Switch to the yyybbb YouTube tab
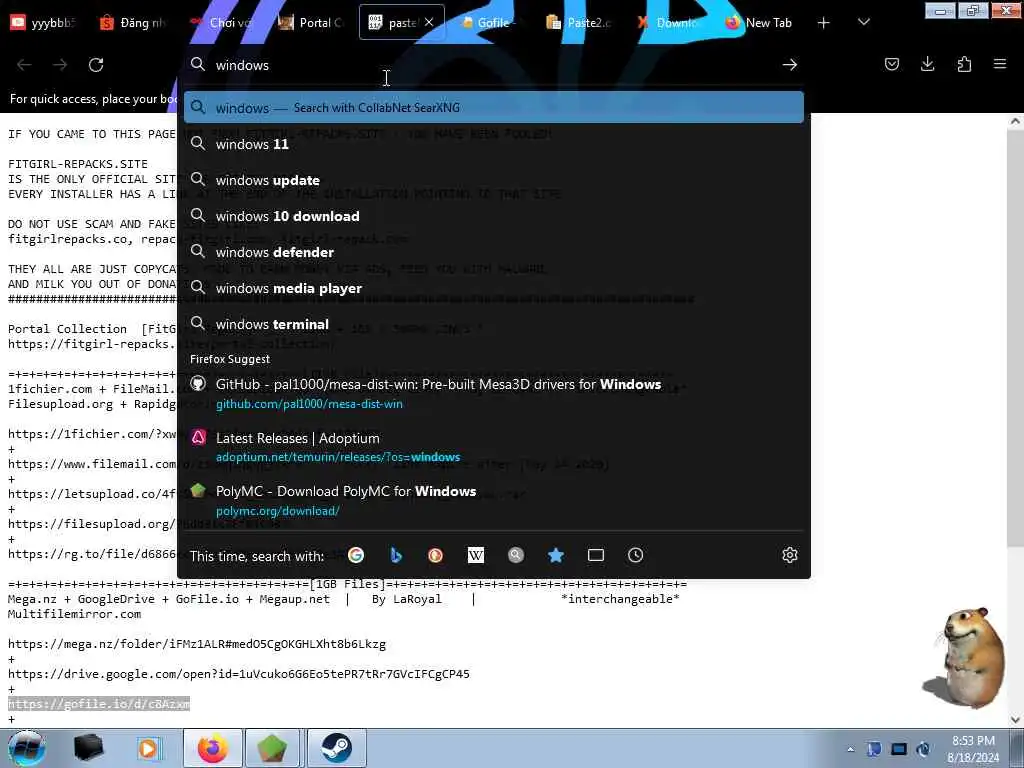This screenshot has height=768, width=1024. [x=43, y=22]
